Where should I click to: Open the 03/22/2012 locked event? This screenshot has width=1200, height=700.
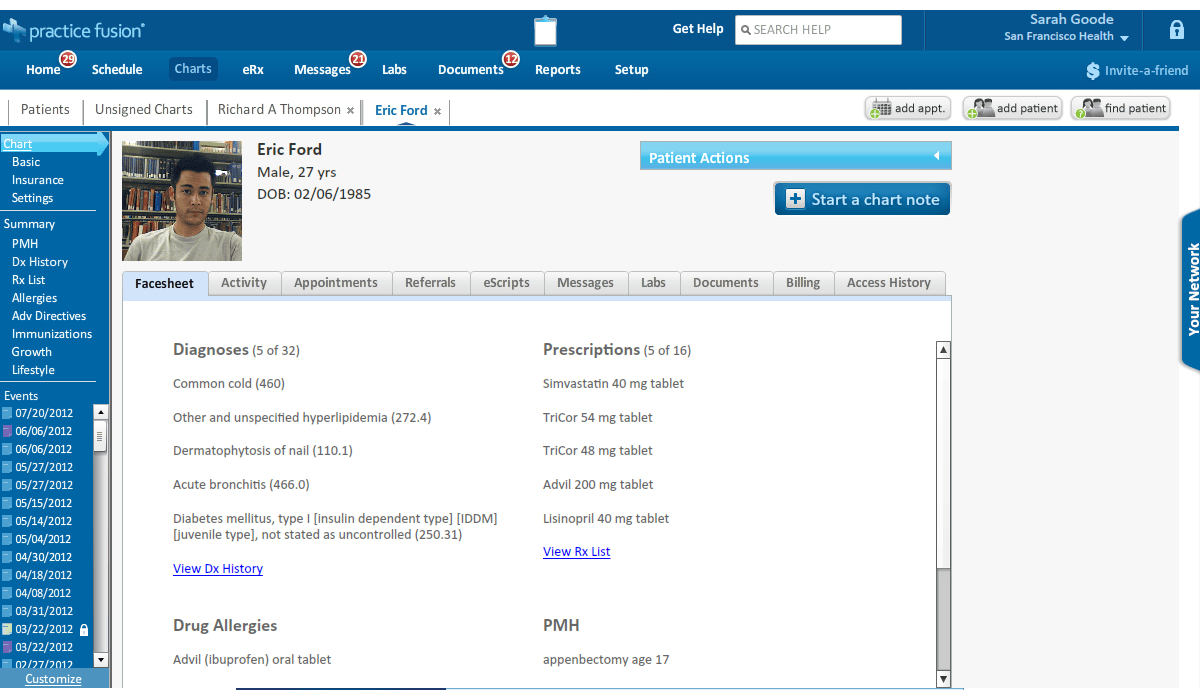[x=44, y=629]
